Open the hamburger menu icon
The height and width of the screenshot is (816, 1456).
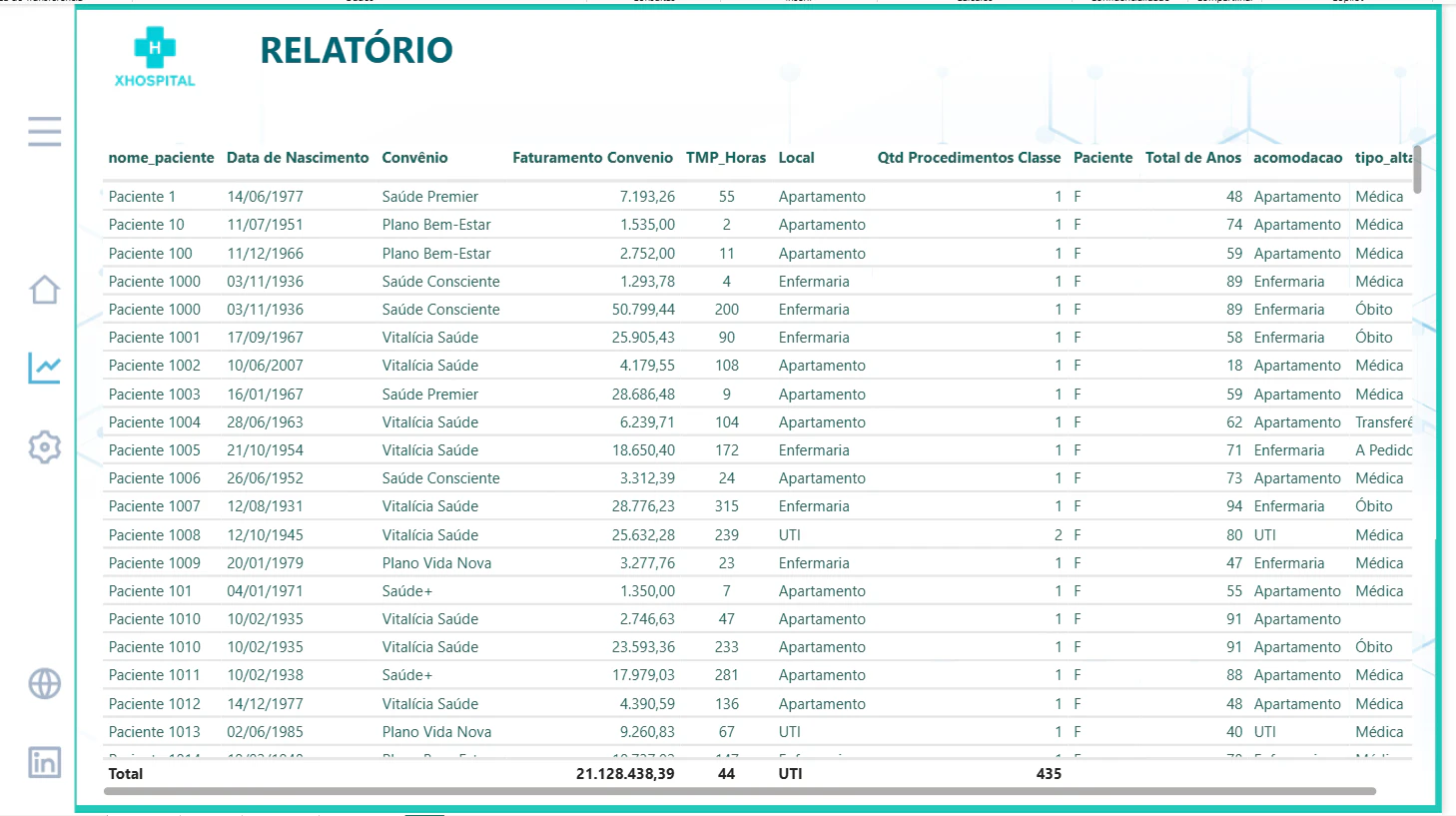pyautogui.click(x=44, y=131)
